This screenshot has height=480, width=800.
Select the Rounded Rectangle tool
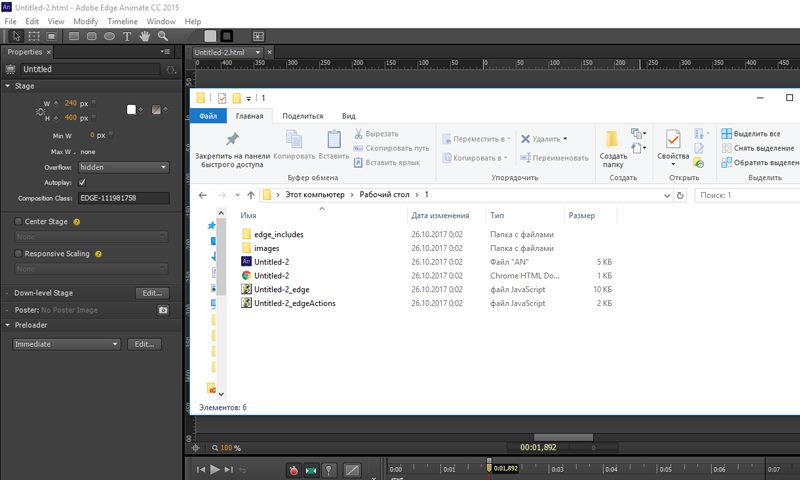click(x=92, y=36)
